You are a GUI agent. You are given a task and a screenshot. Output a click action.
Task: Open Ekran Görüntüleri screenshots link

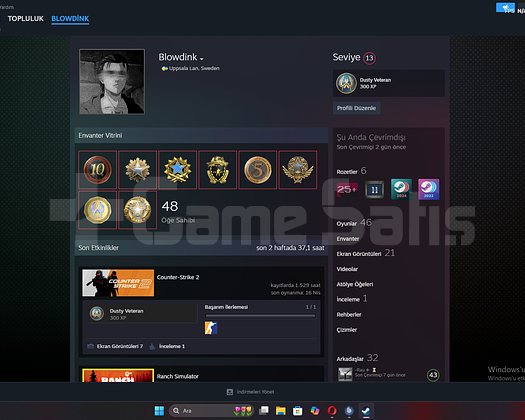pos(359,254)
